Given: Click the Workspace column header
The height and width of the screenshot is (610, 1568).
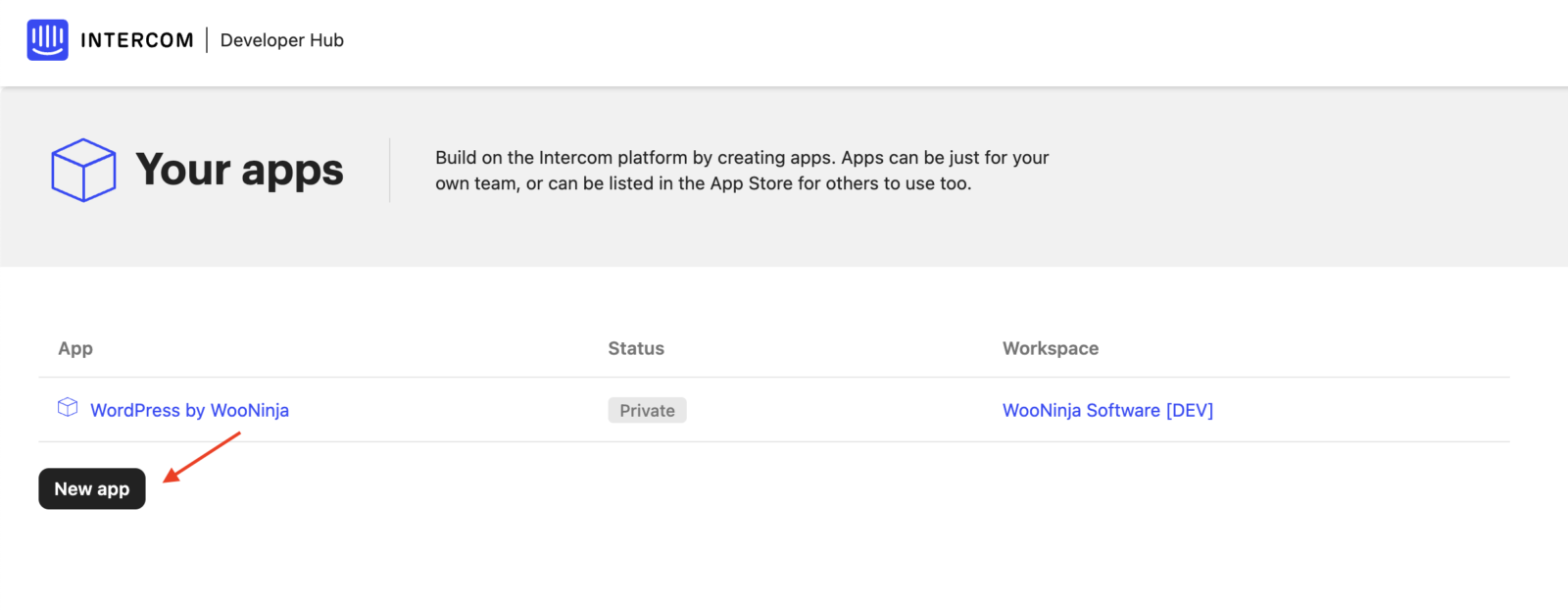Looking at the screenshot, I should 1050,348.
